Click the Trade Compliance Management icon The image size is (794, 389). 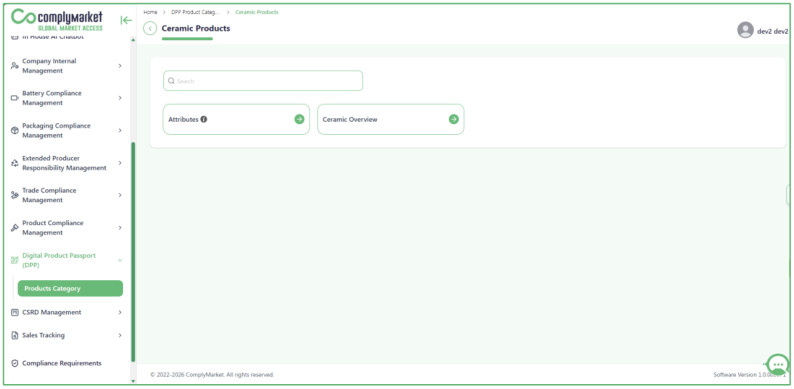pos(15,195)
